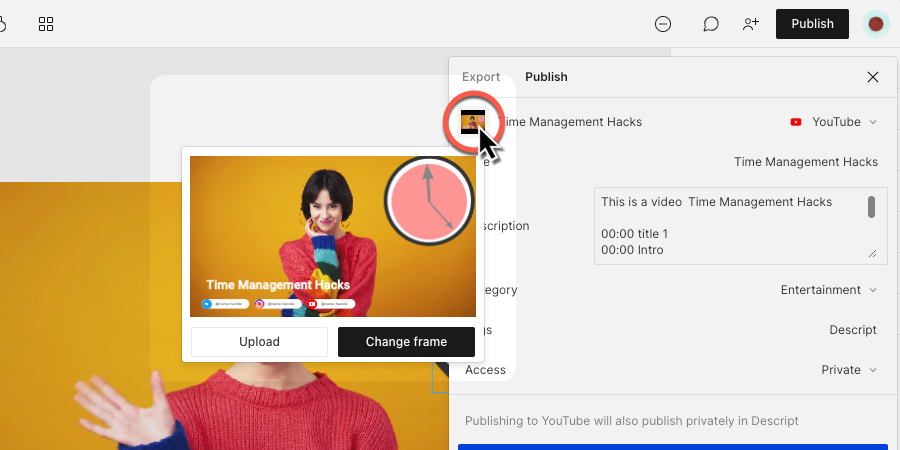Click 'Publishing to YouTube will also publish' note
Viewport: 900px width, 450px height.
coord(631,421)
